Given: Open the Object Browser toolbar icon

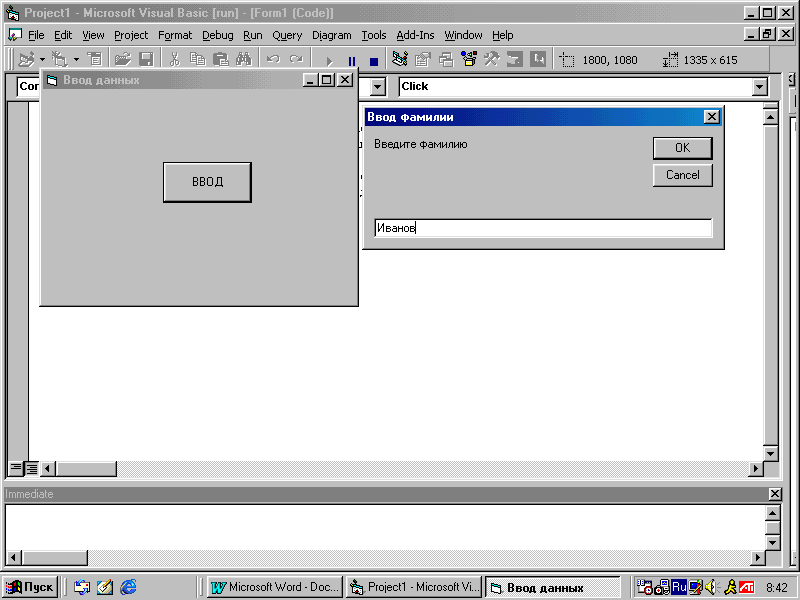Looking at the screenshot, I should pyautogui.click(x=469, y=59).
